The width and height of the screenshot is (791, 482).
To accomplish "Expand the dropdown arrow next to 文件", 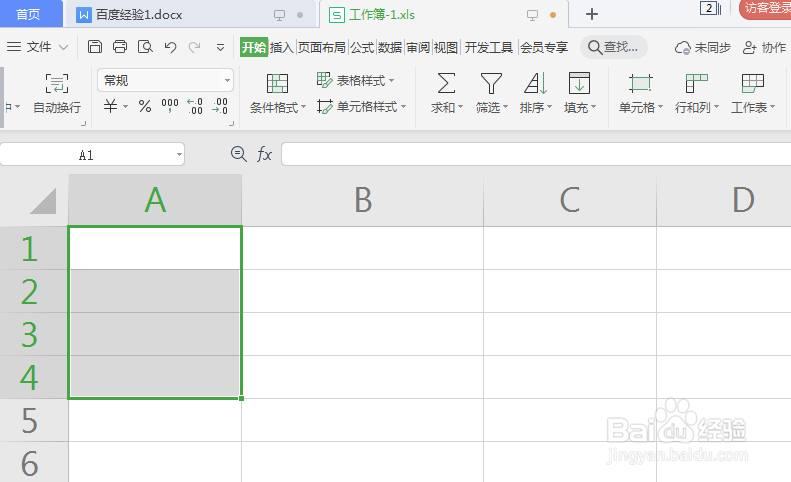I will tap(64, 47).
